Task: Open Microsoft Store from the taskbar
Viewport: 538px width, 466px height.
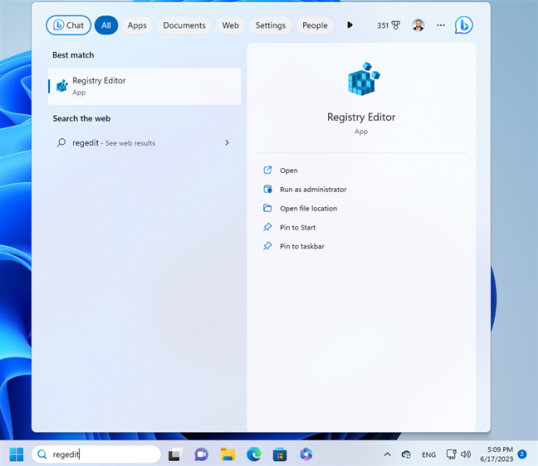Action: click(280, 455)
